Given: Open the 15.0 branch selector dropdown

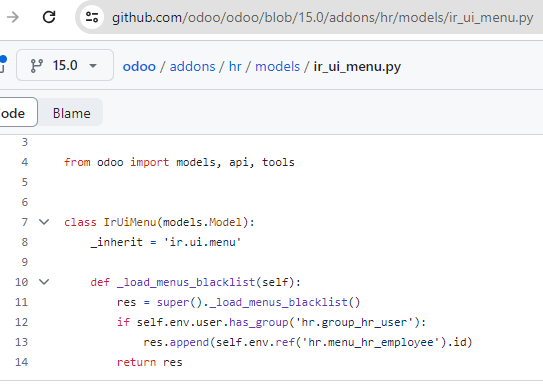Looking at the screenshot, I should click(65, 65).
